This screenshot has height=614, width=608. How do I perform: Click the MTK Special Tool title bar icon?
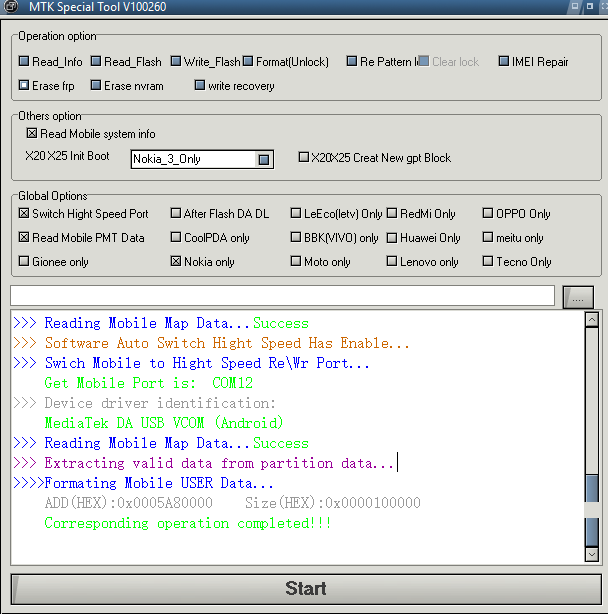[x=11, y=6]
